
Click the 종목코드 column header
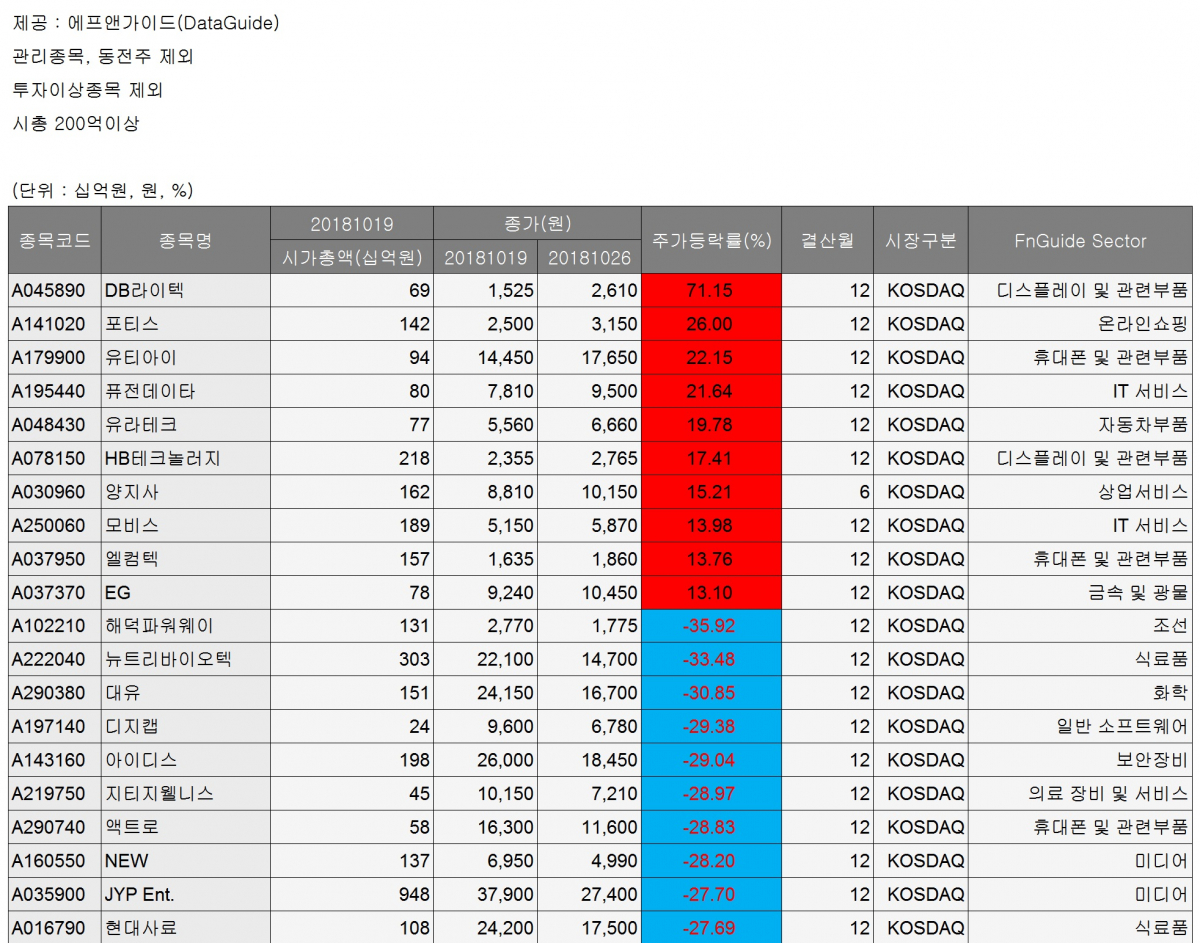(55, 240)
